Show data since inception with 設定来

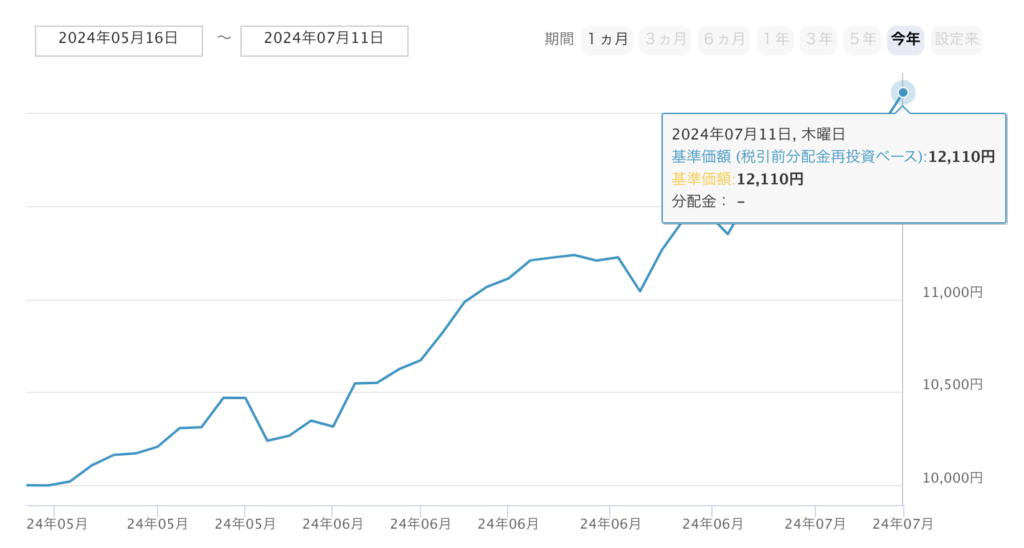[x=957, y=39]
